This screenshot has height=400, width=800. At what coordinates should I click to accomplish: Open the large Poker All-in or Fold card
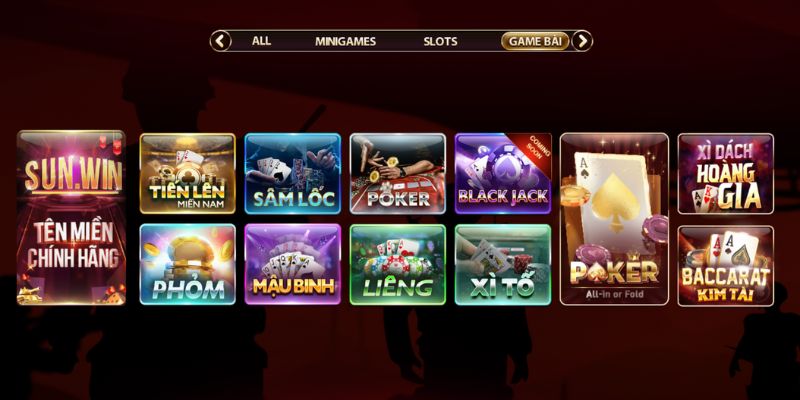pos(614,219)
